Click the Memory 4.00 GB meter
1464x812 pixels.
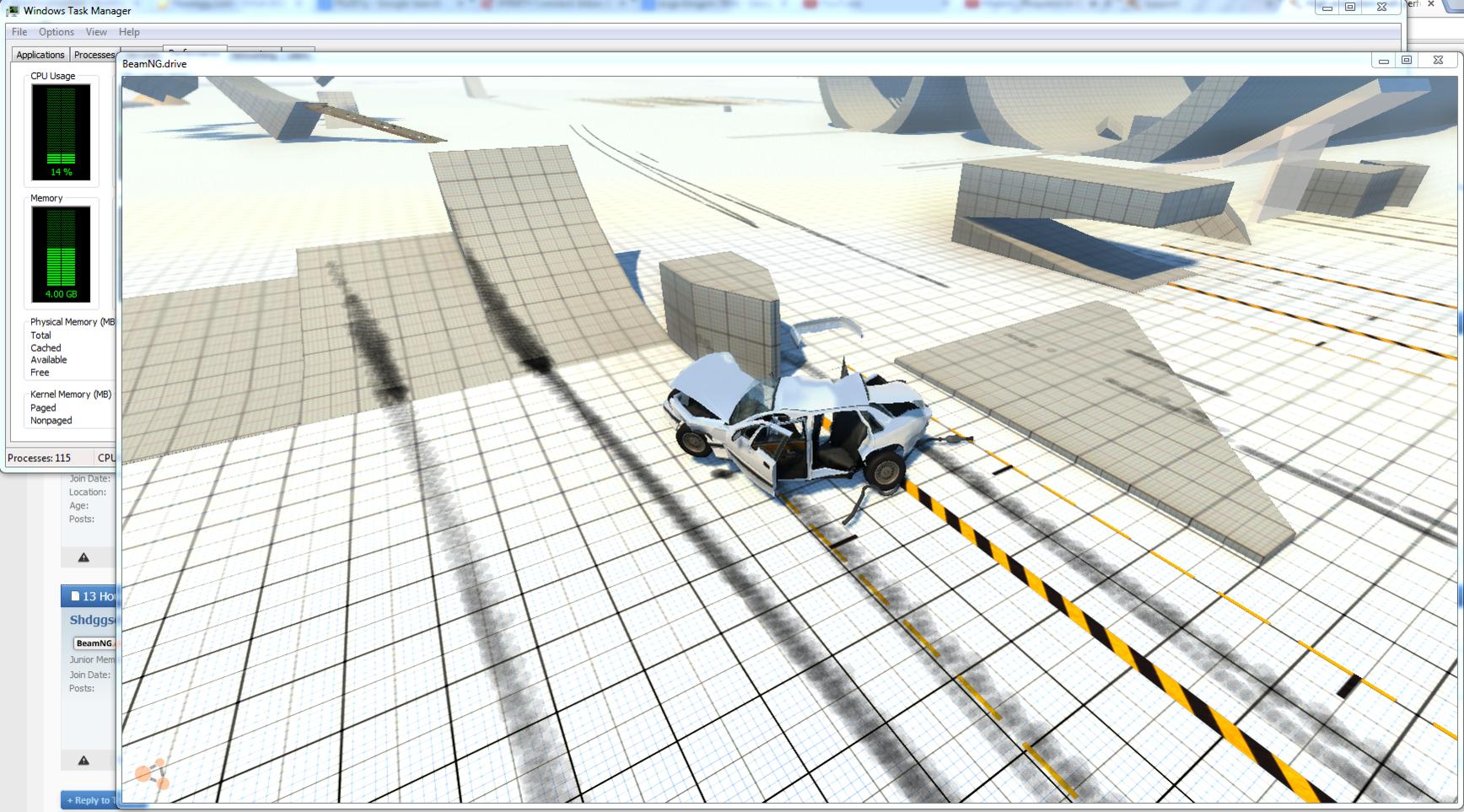tap(61, 254)
